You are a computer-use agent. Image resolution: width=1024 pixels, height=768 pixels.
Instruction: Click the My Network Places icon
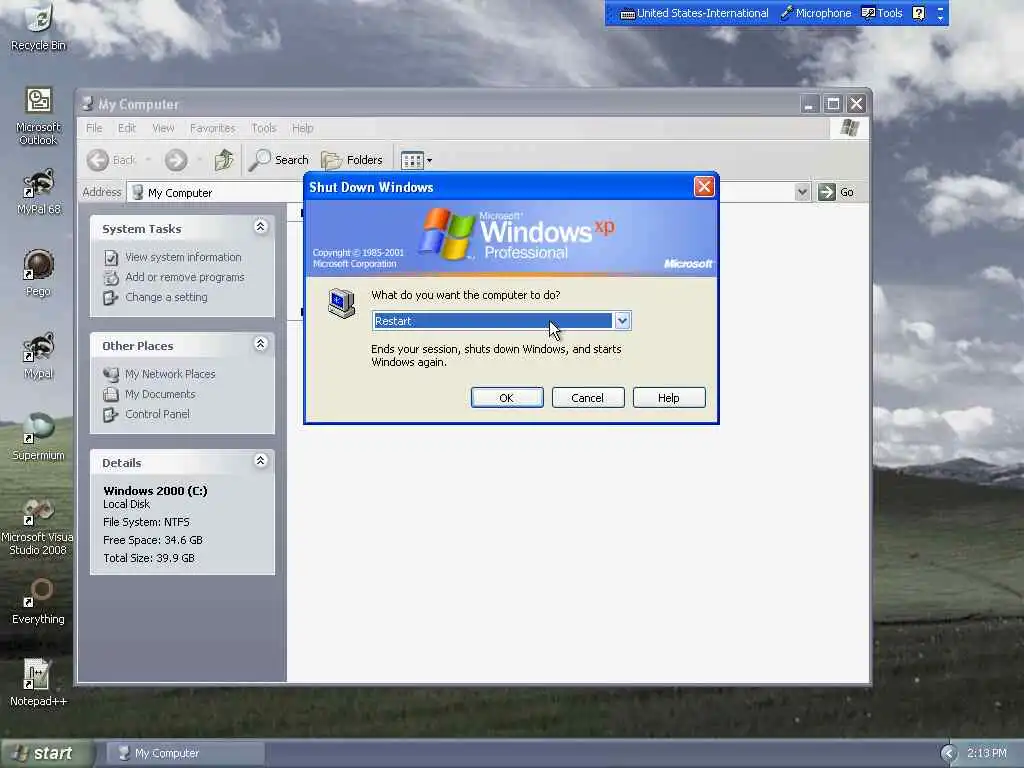pos(111,374)
